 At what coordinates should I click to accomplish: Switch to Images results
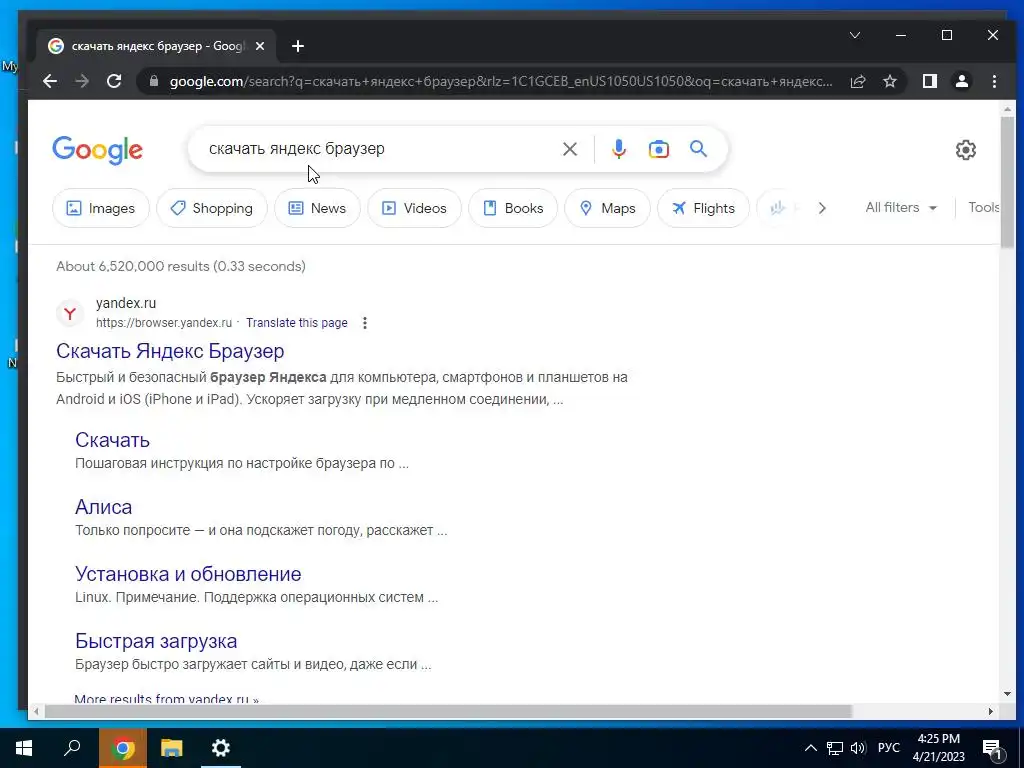(101, 208)
